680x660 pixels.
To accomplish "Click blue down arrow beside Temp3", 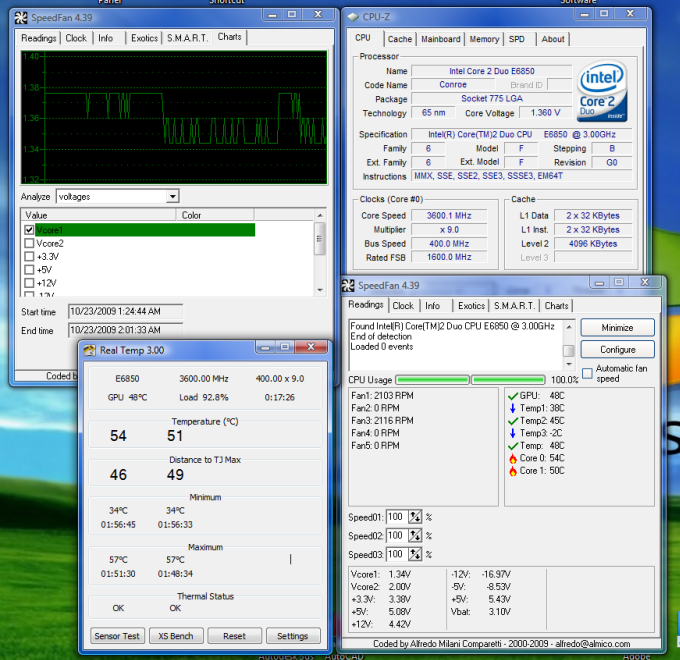I will click(x=513, y=433).
